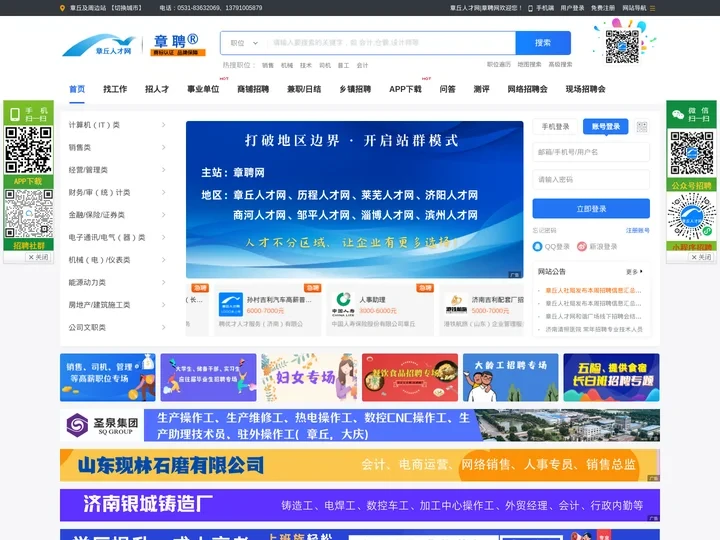720x540 pixels.
Task: Click the 切换城市 link
Action: (127, 8)
